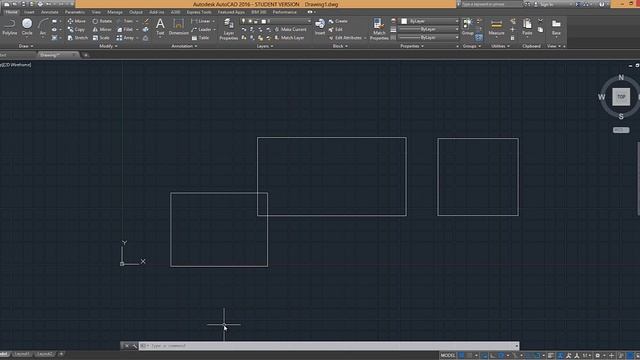Open the Express Tools ribbon tab
The width and height of the screenshot is (640, 360).
[x=199, y=12]
